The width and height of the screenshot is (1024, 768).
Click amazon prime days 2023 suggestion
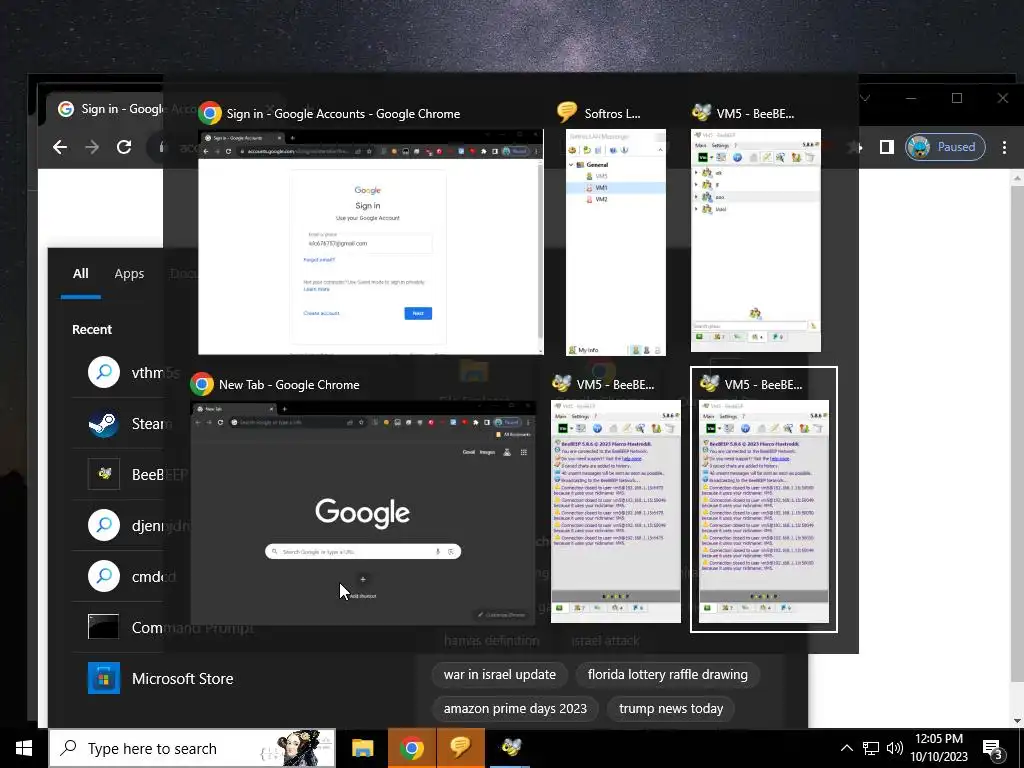pos(515,709)
